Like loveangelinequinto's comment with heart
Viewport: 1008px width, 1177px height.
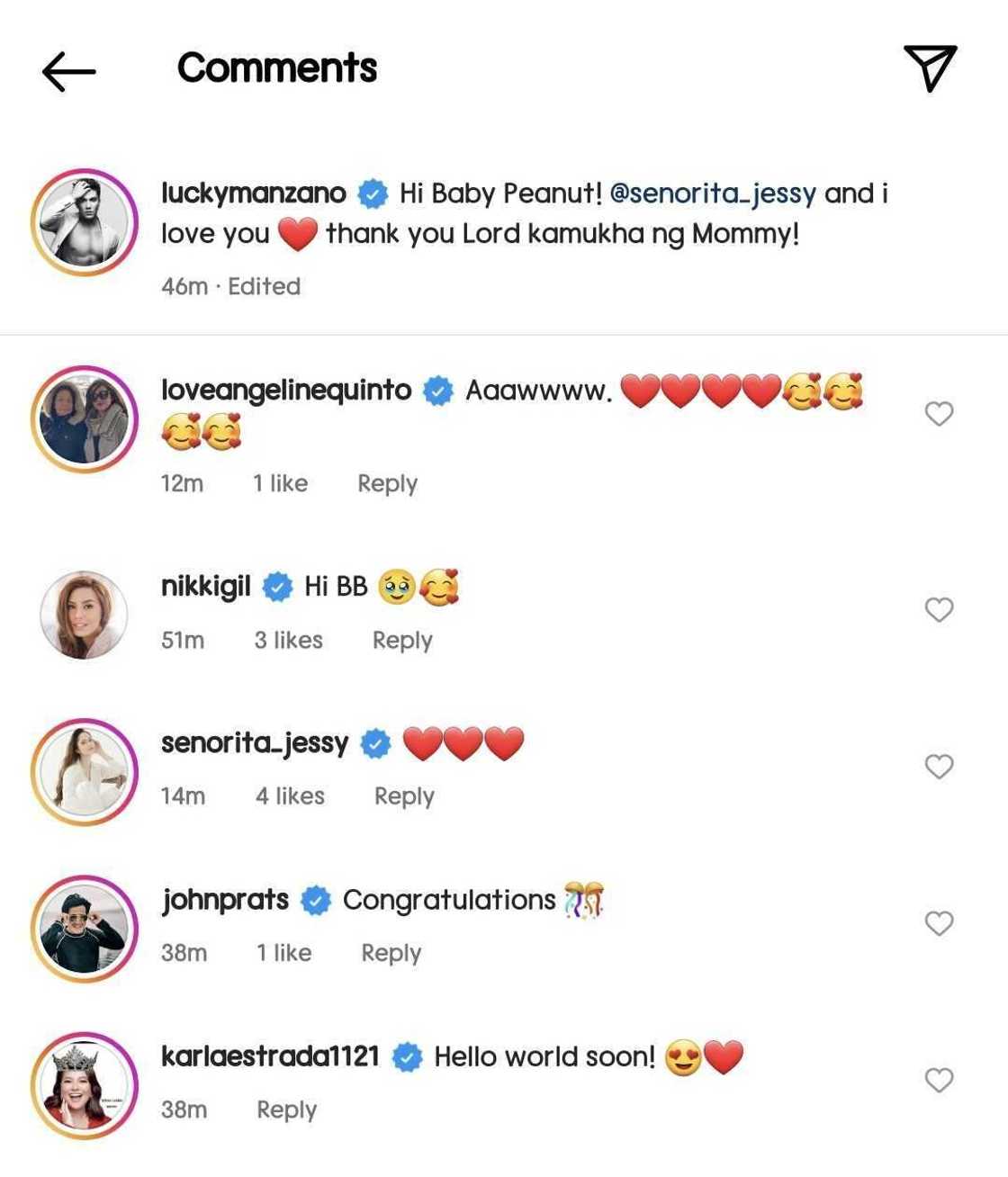coord(939,414)
